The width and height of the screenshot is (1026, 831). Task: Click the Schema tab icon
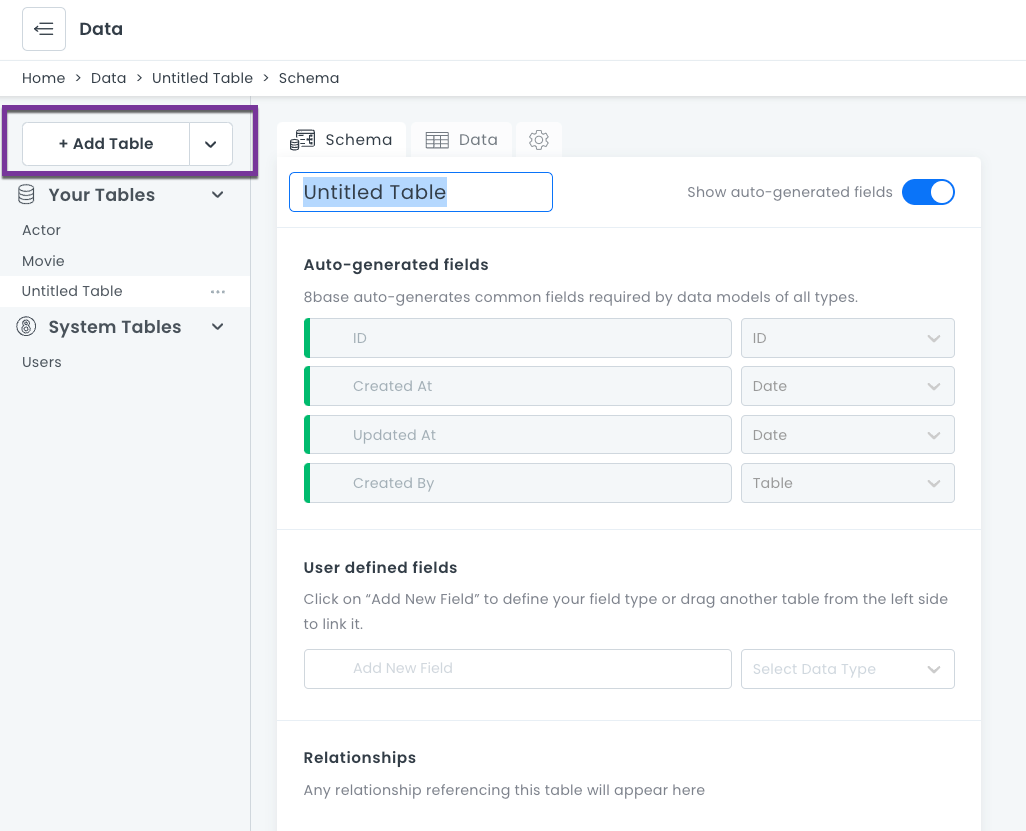click(302, 140)
